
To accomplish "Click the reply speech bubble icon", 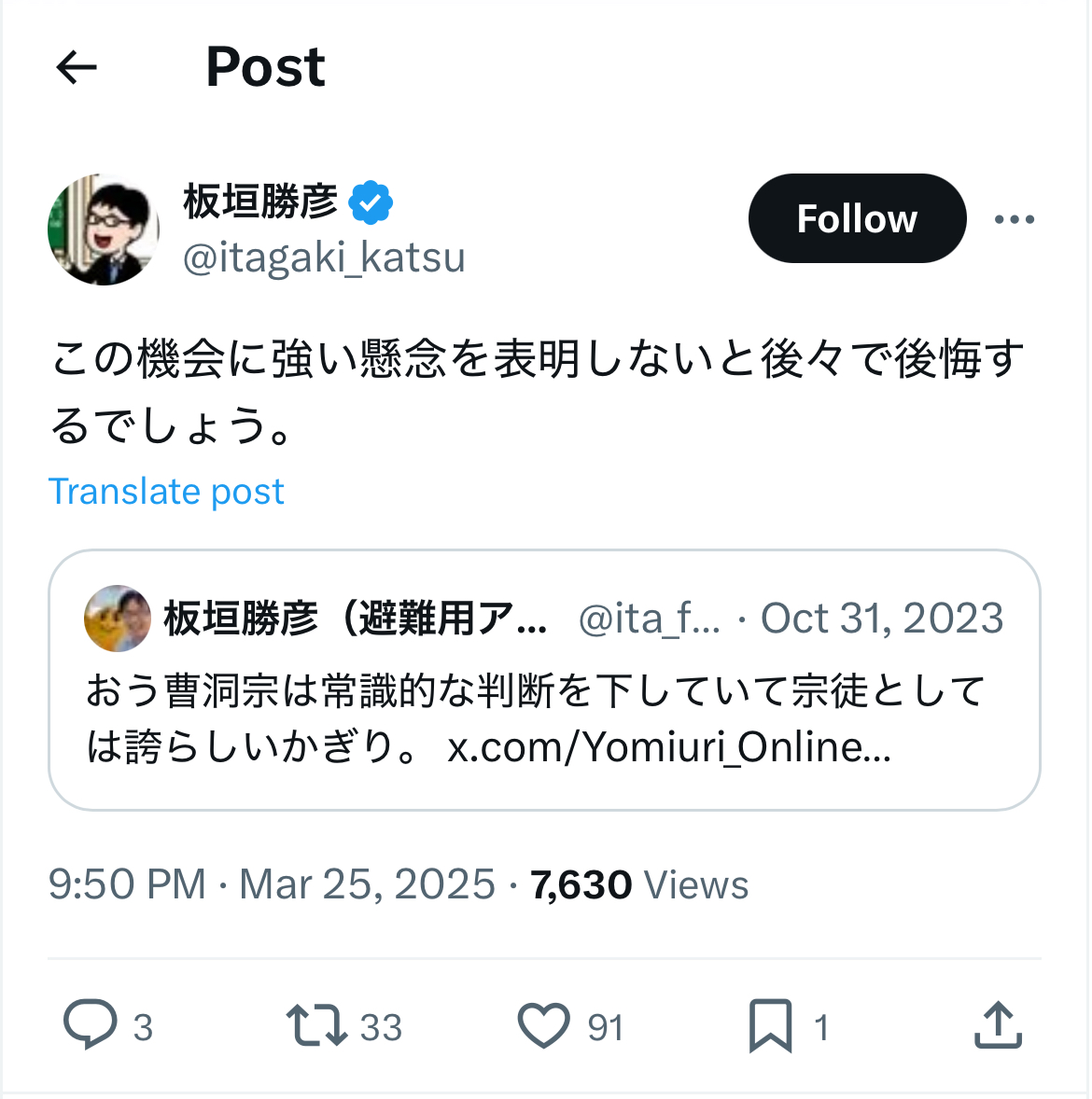I will click(90, 1025).
